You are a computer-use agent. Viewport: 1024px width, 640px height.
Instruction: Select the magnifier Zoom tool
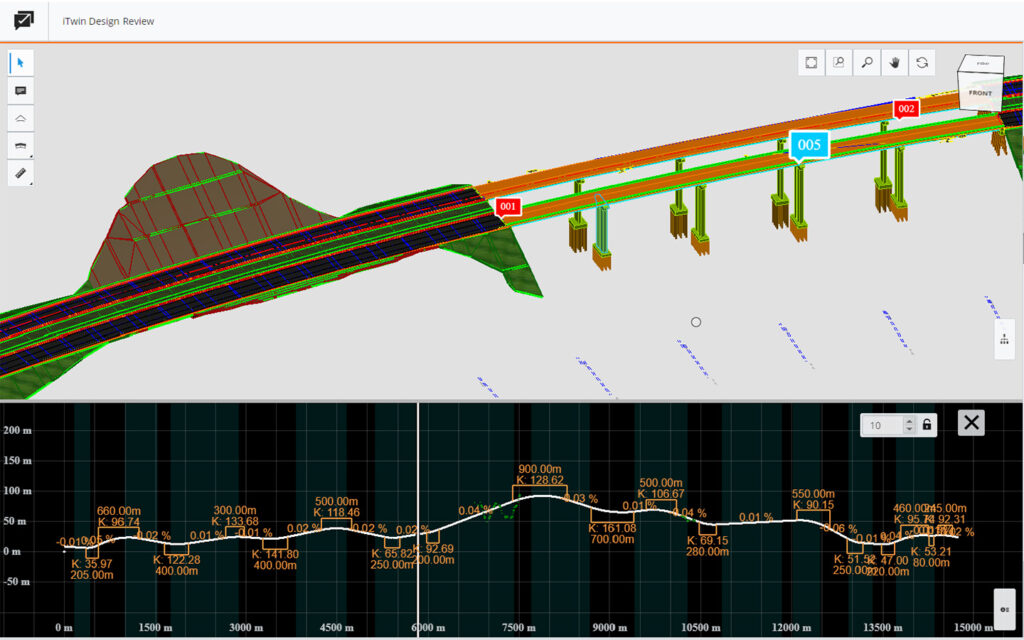866,61
